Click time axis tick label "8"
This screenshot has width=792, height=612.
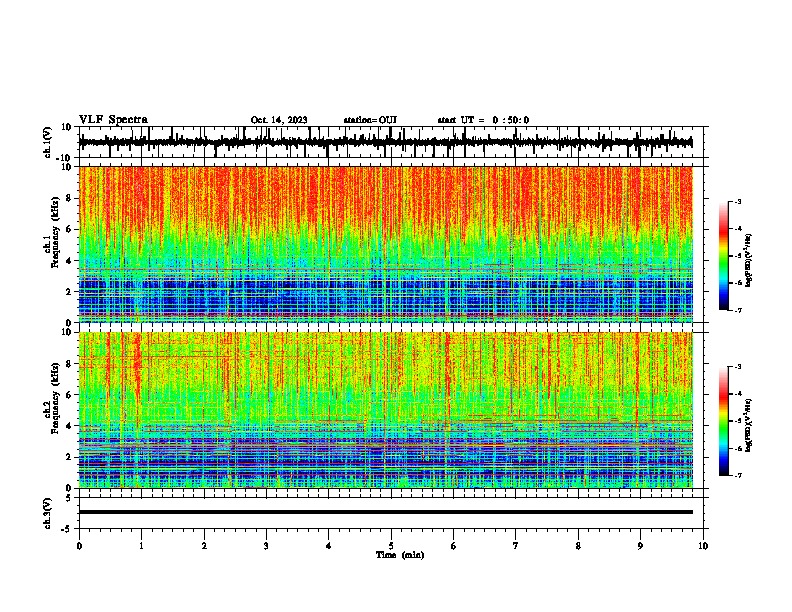point(578,546)
